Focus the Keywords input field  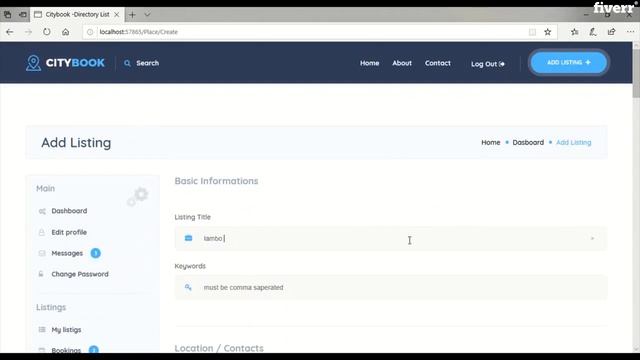pyautogui.click(x=391, y=287)
